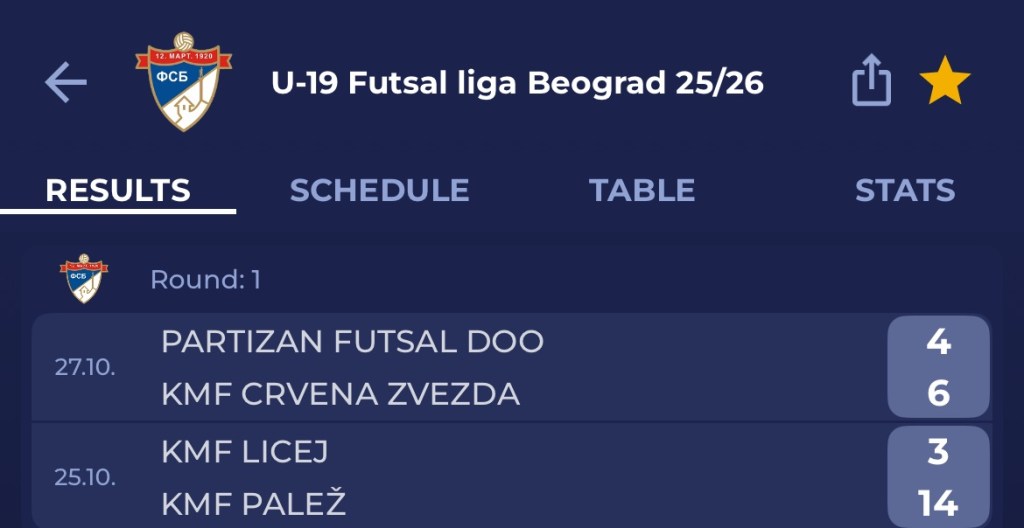Switch to the SCHEDULE tab
Image resolution: width=1024 pixels, height=528 pixels.
(x=379, y=190)
